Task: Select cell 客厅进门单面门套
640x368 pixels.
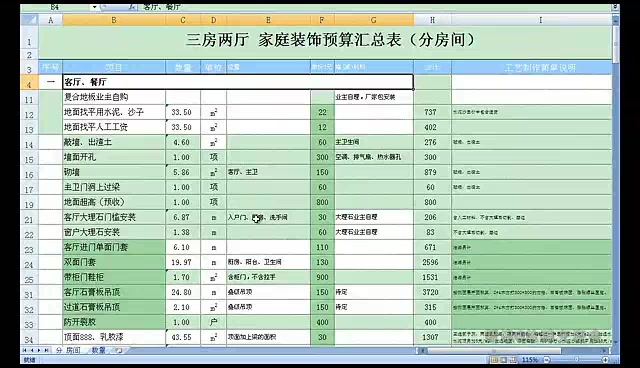Action: [x=114, y=247]
